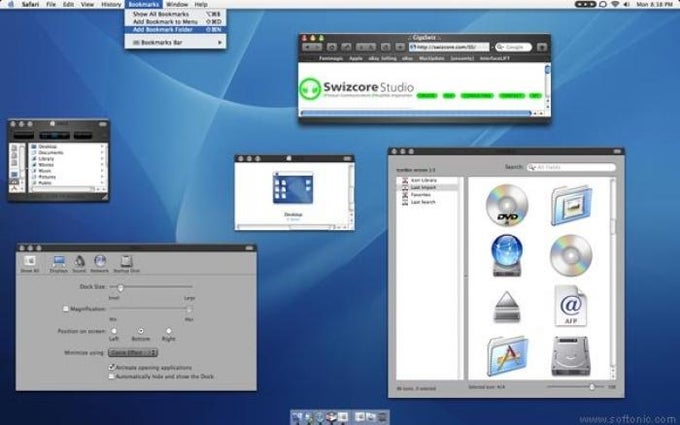The width and height of the screenshot is (680, 425).
Task: Open Network preferences icon
Action: tap(100, 264)
